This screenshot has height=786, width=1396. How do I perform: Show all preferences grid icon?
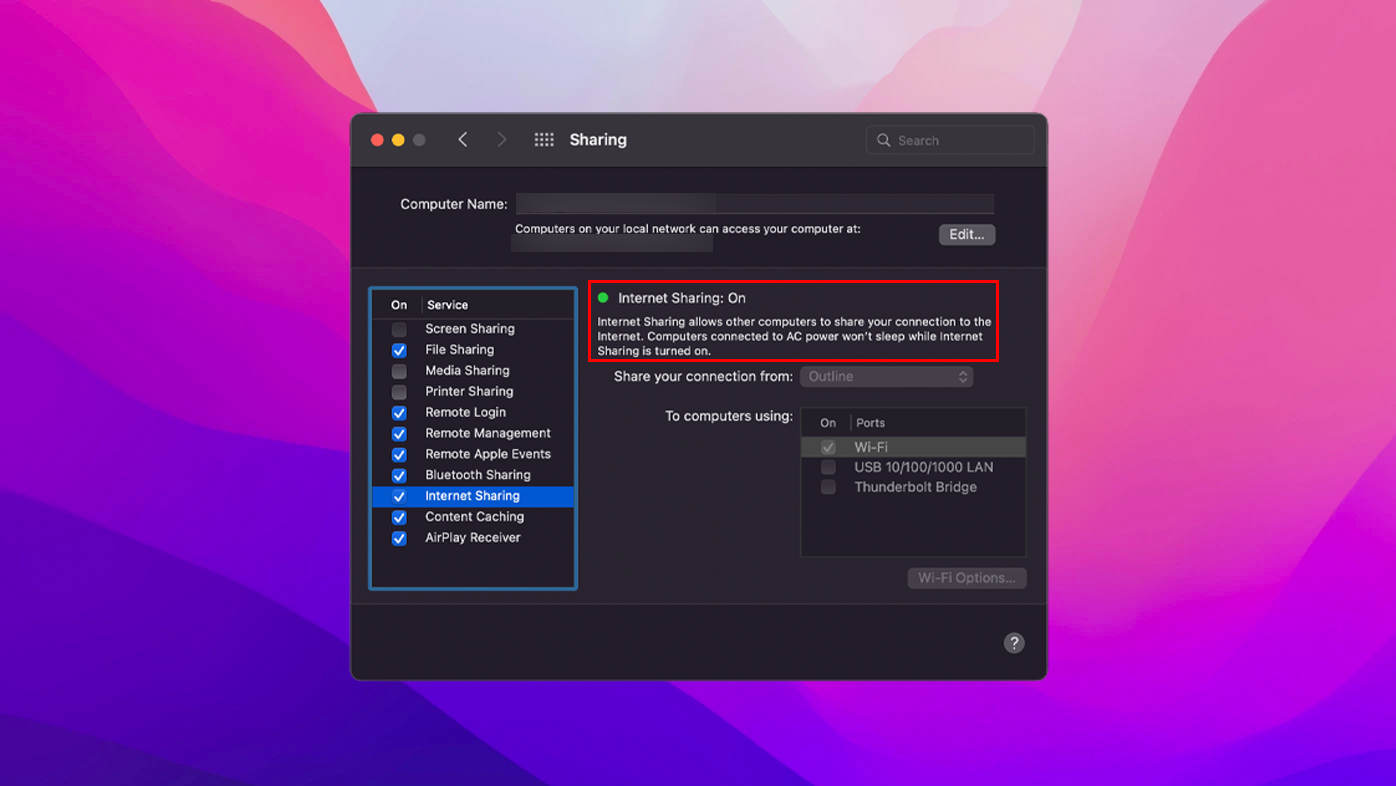[x=544, y=140]
